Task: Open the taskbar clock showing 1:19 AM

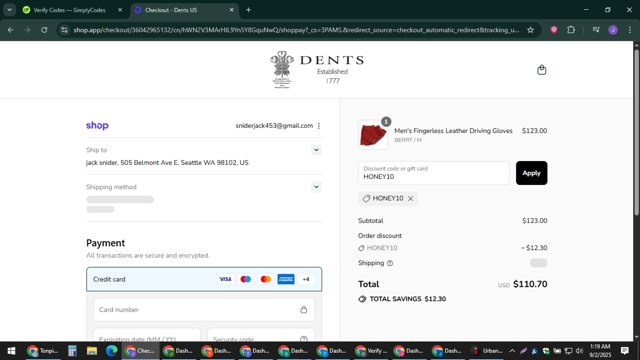Action: (600, 351)
